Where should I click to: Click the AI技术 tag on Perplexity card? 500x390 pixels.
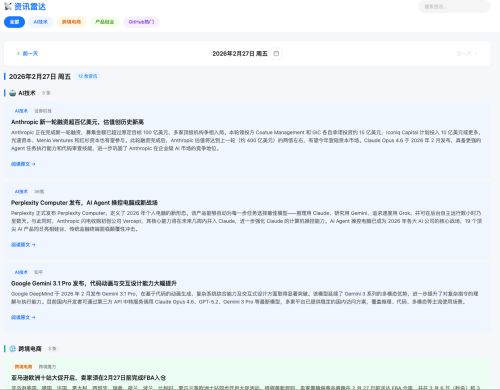pyautogui.click(x=21, y=192)
